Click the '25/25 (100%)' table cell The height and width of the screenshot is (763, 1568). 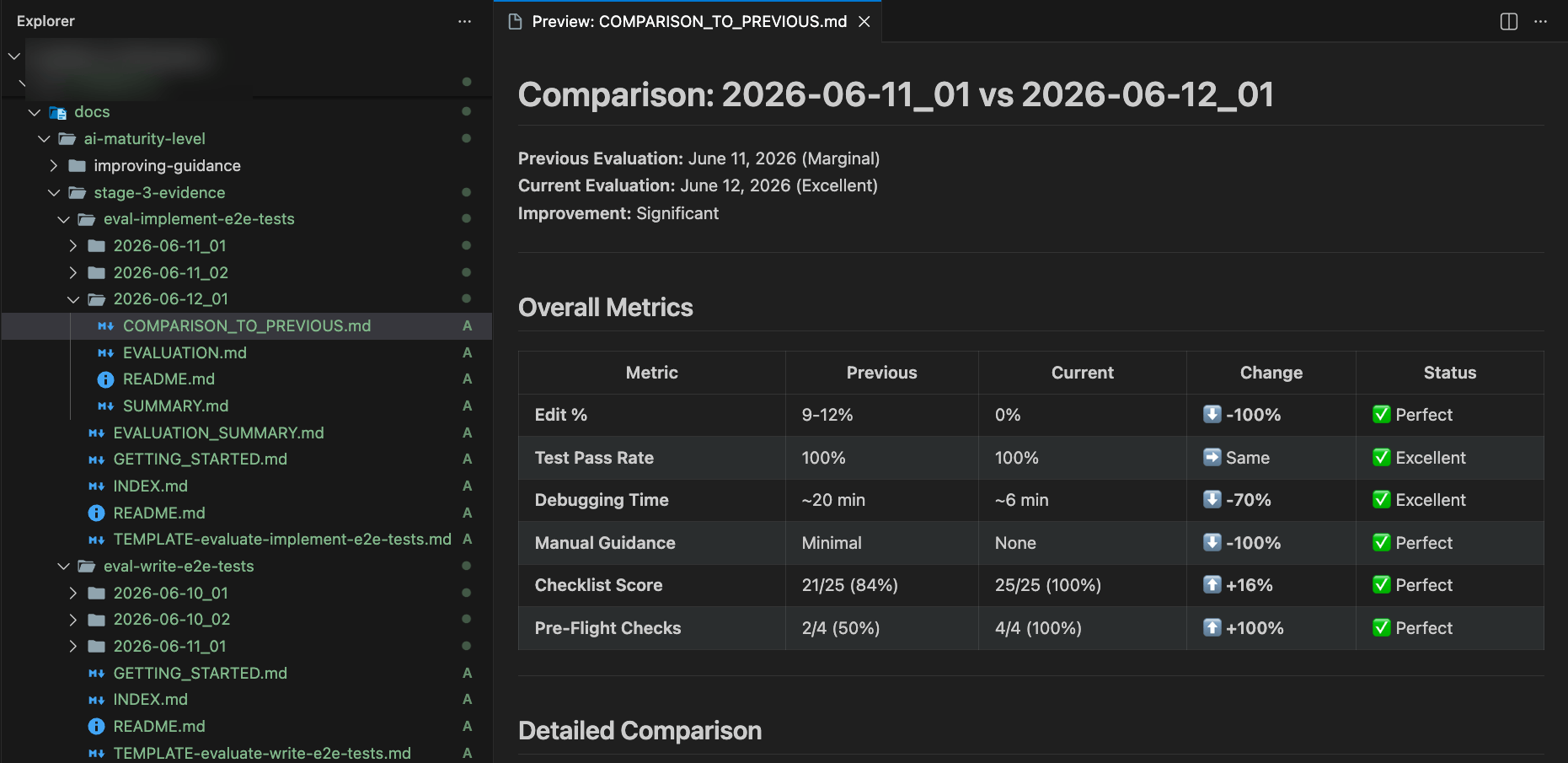(x=1082, y=585)
